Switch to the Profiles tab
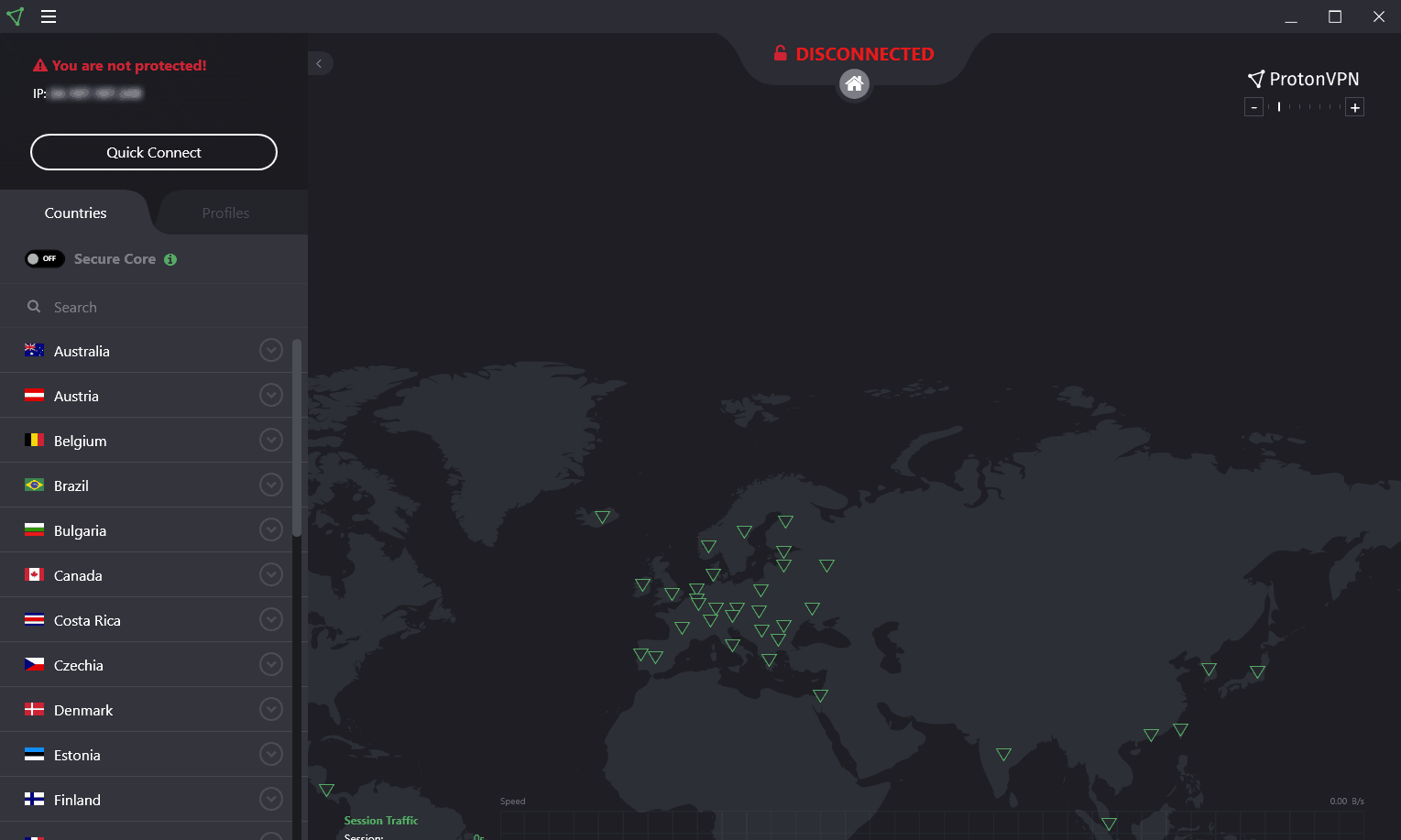The height and width of the screenshot is (840, 1401). click(x=225, y=213)
